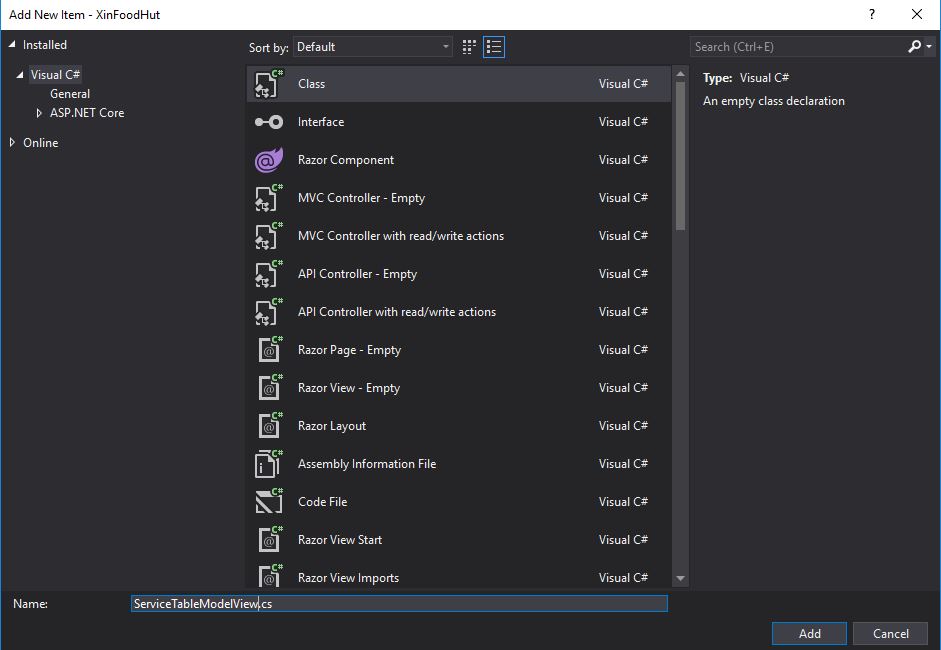Click "An empty class declaration" description
This screenshot has width=941, height=650.
pyautogui.click(x=774, y=101)
